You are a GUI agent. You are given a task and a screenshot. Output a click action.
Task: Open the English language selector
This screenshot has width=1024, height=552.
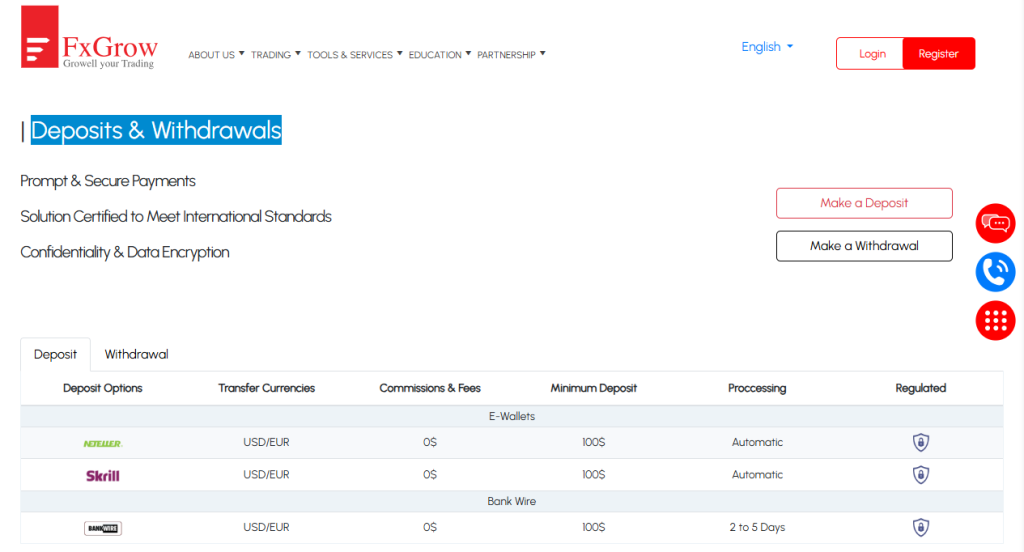[767, 47]
